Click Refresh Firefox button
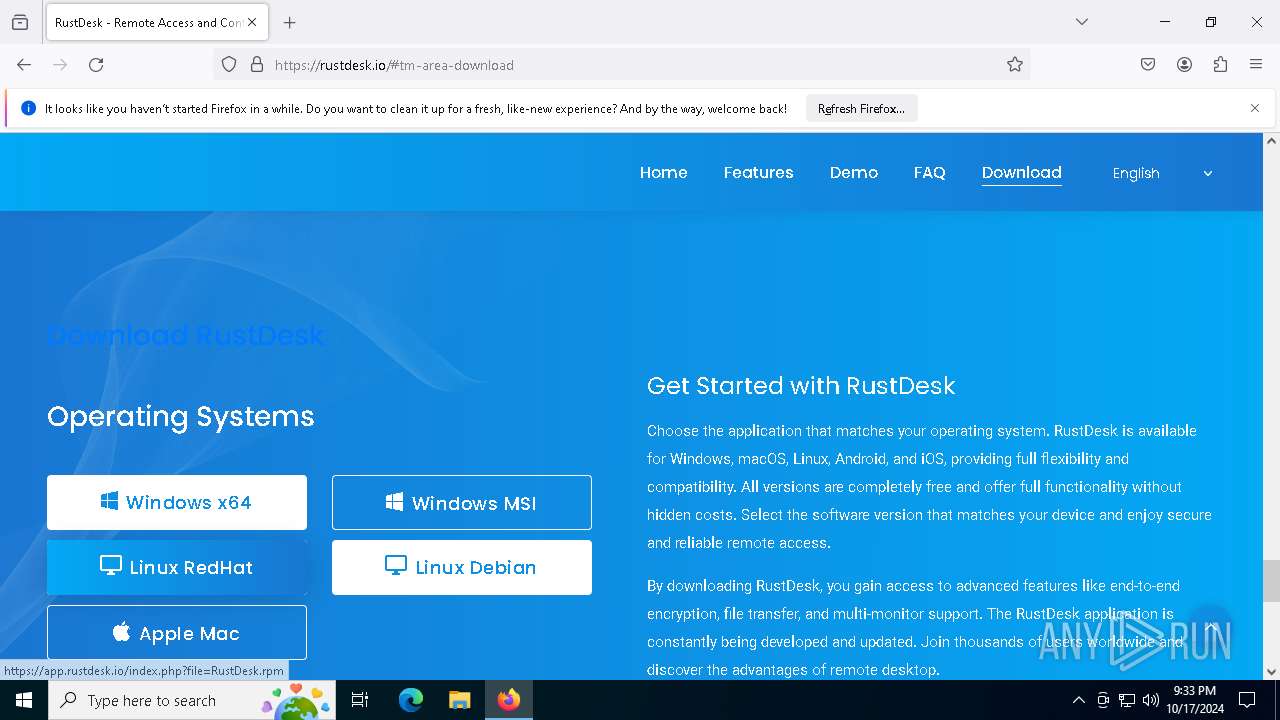Screen dimensions: 1280x720 861,109
